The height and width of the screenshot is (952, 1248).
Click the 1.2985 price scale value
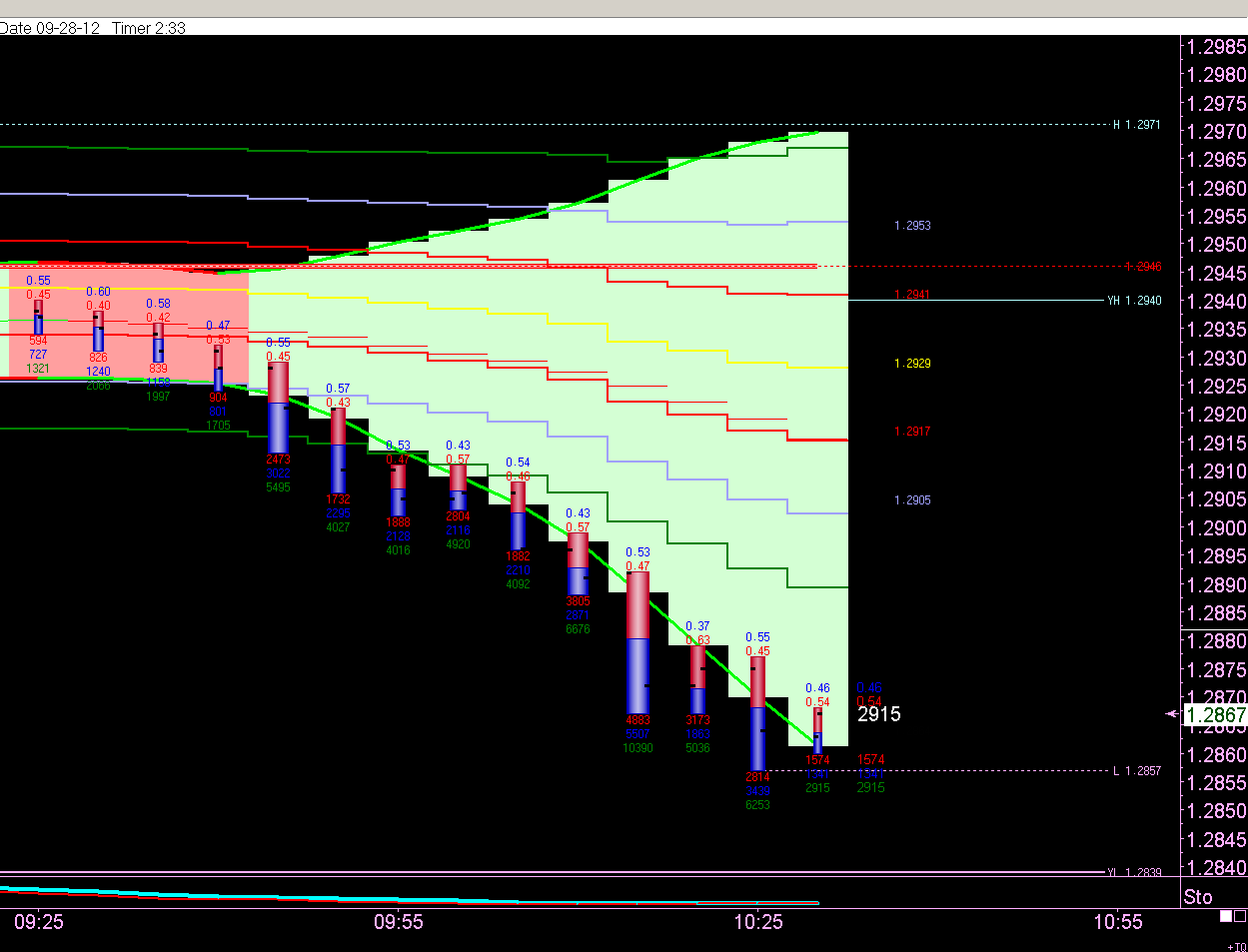tap(1216, 46)
